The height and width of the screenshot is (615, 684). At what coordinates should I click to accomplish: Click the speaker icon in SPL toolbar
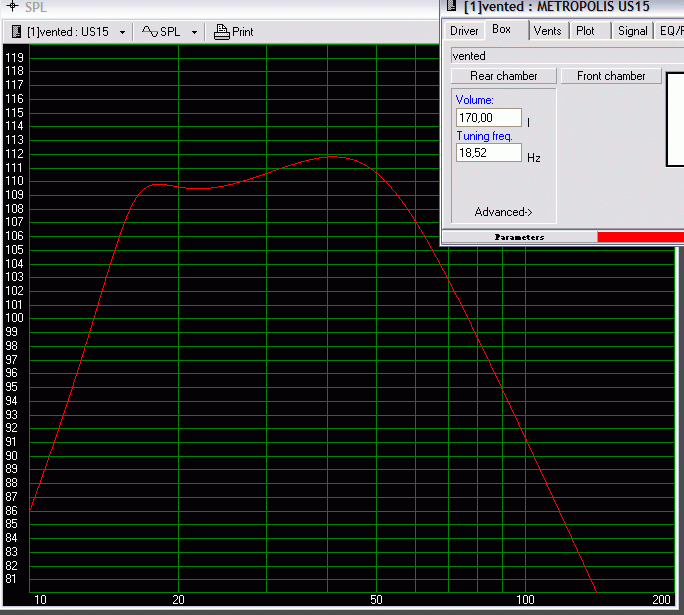point(18,32)
